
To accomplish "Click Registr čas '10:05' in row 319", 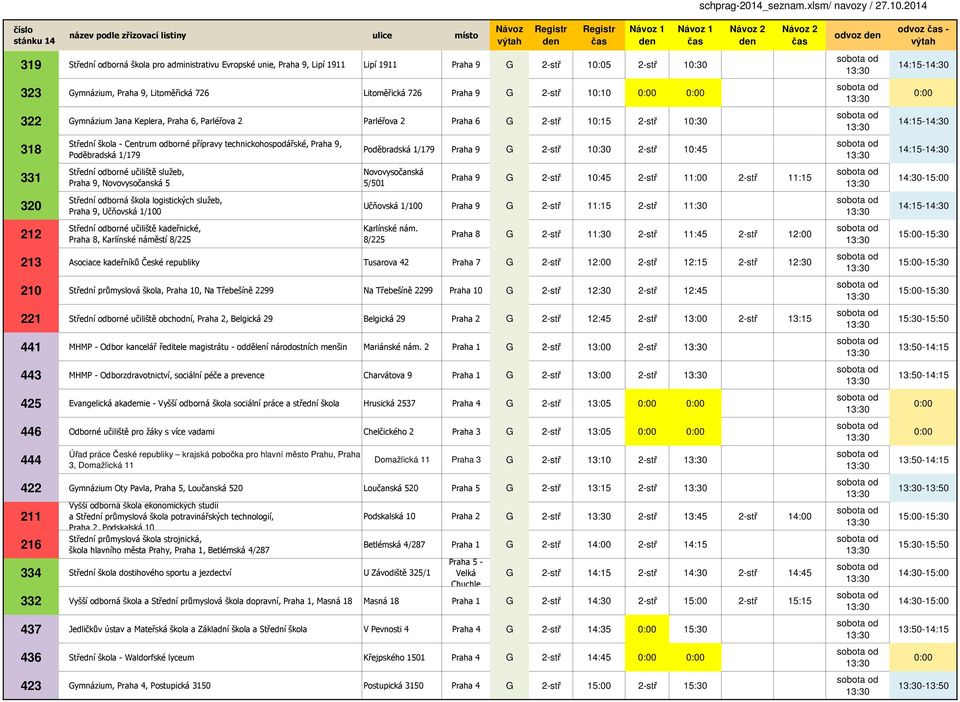I will click(599, 64).
